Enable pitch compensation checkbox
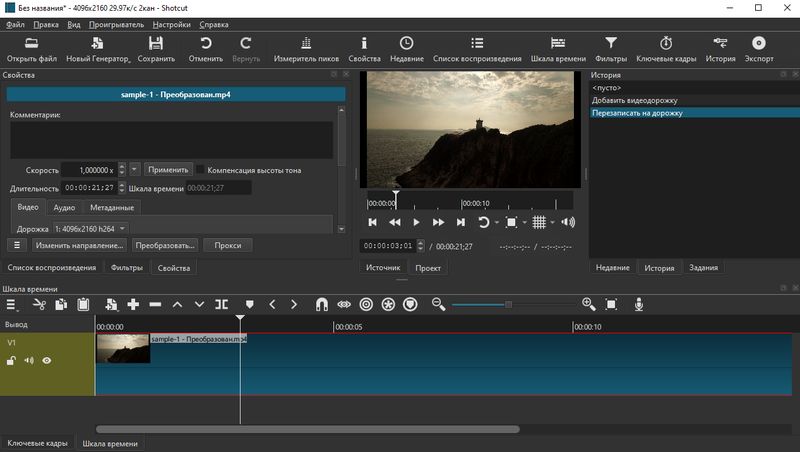The width and height of the screenshot is (800, 452). [x=200, y=170]
